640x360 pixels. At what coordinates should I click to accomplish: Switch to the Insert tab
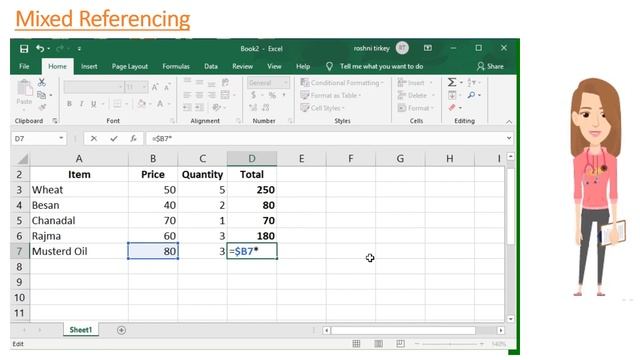(x=89, y=67)
